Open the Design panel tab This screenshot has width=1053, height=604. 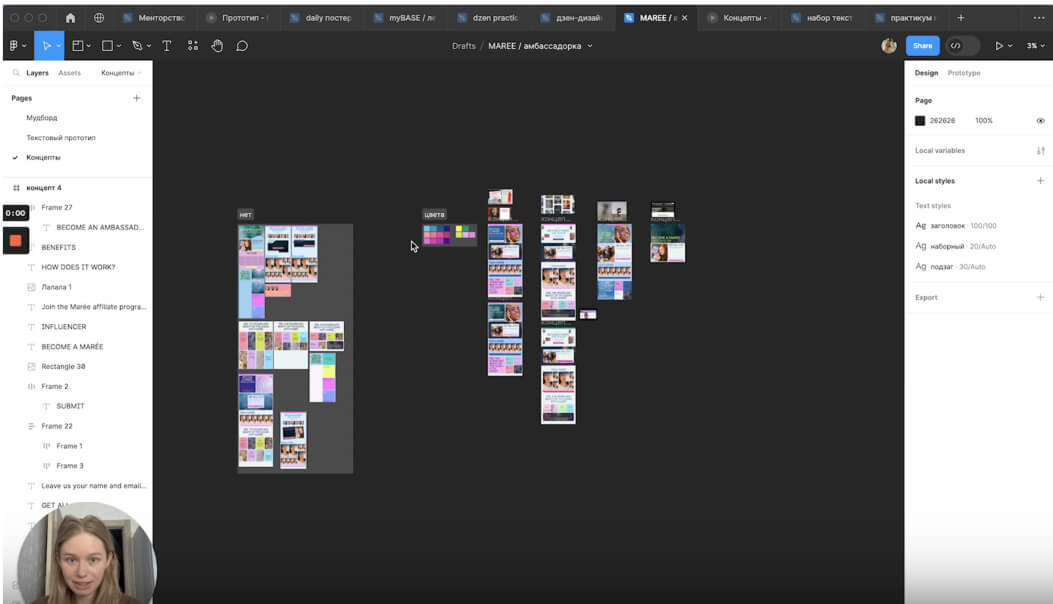coord(926,73)
